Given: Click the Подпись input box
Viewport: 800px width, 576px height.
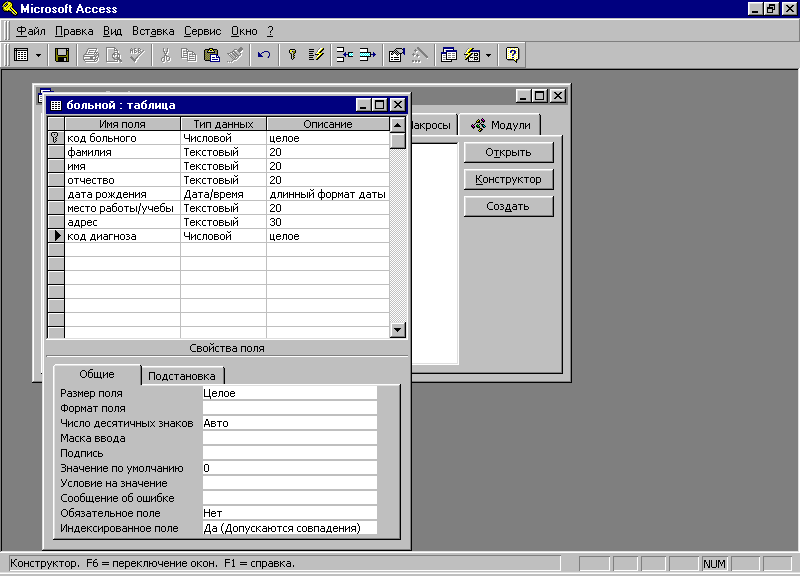Looking at the screenshot, I should [289, 453].
